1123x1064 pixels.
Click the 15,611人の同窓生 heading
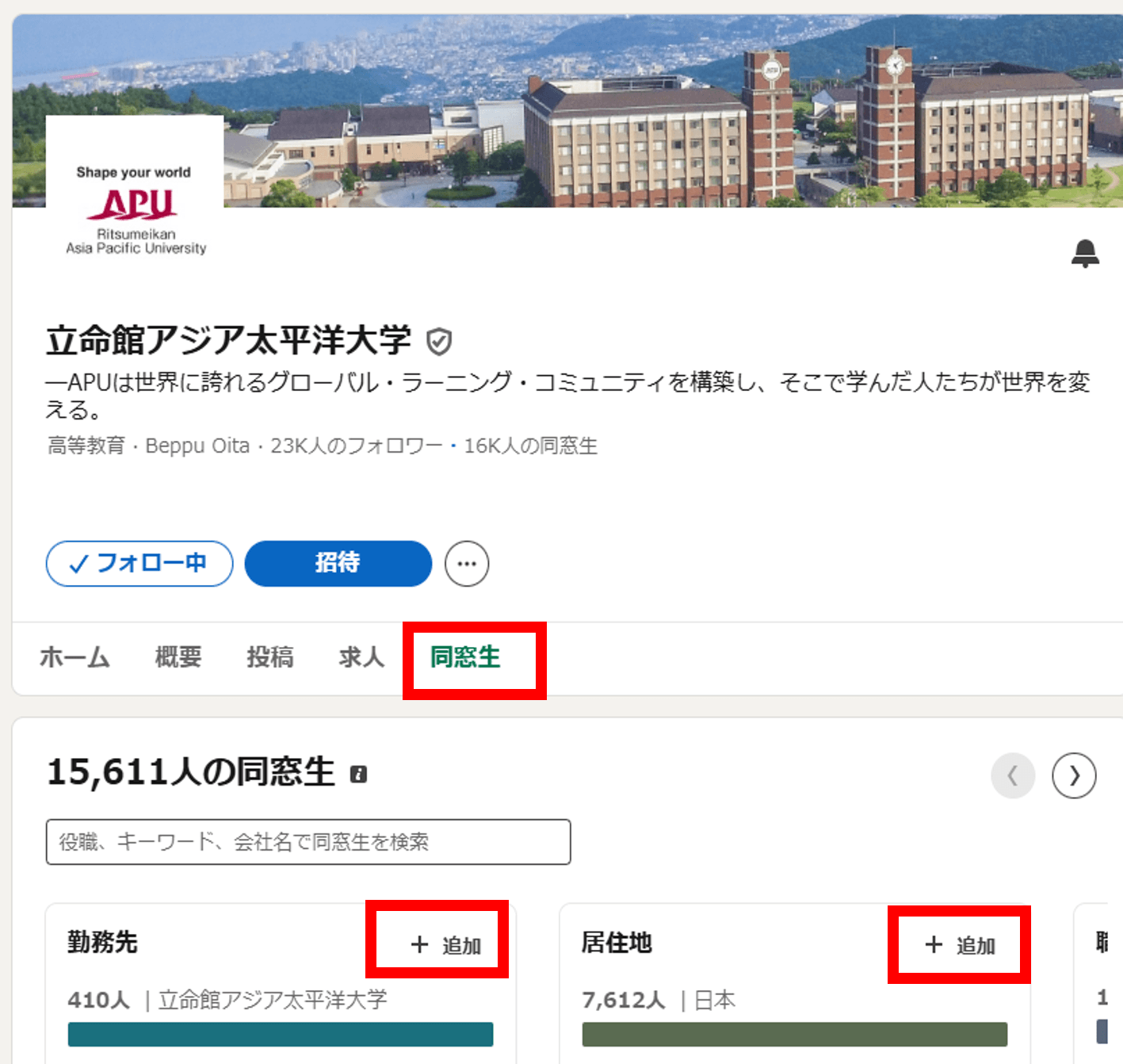coord(190,772)
